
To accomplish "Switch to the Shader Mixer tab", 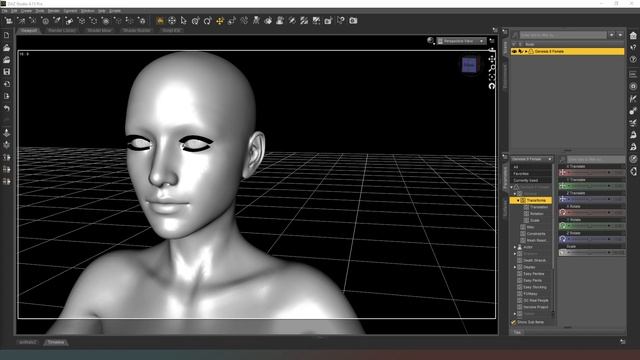I will pyautogui.click(x=99, y=31).
